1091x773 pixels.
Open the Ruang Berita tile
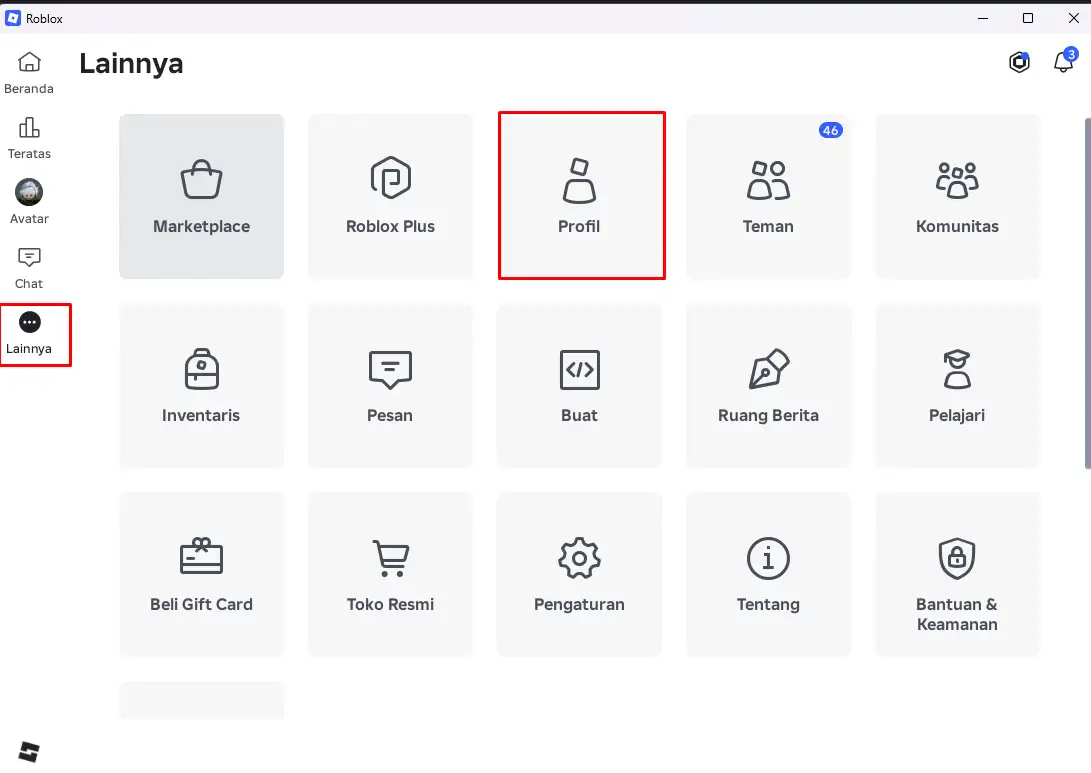tap(768, 385)
